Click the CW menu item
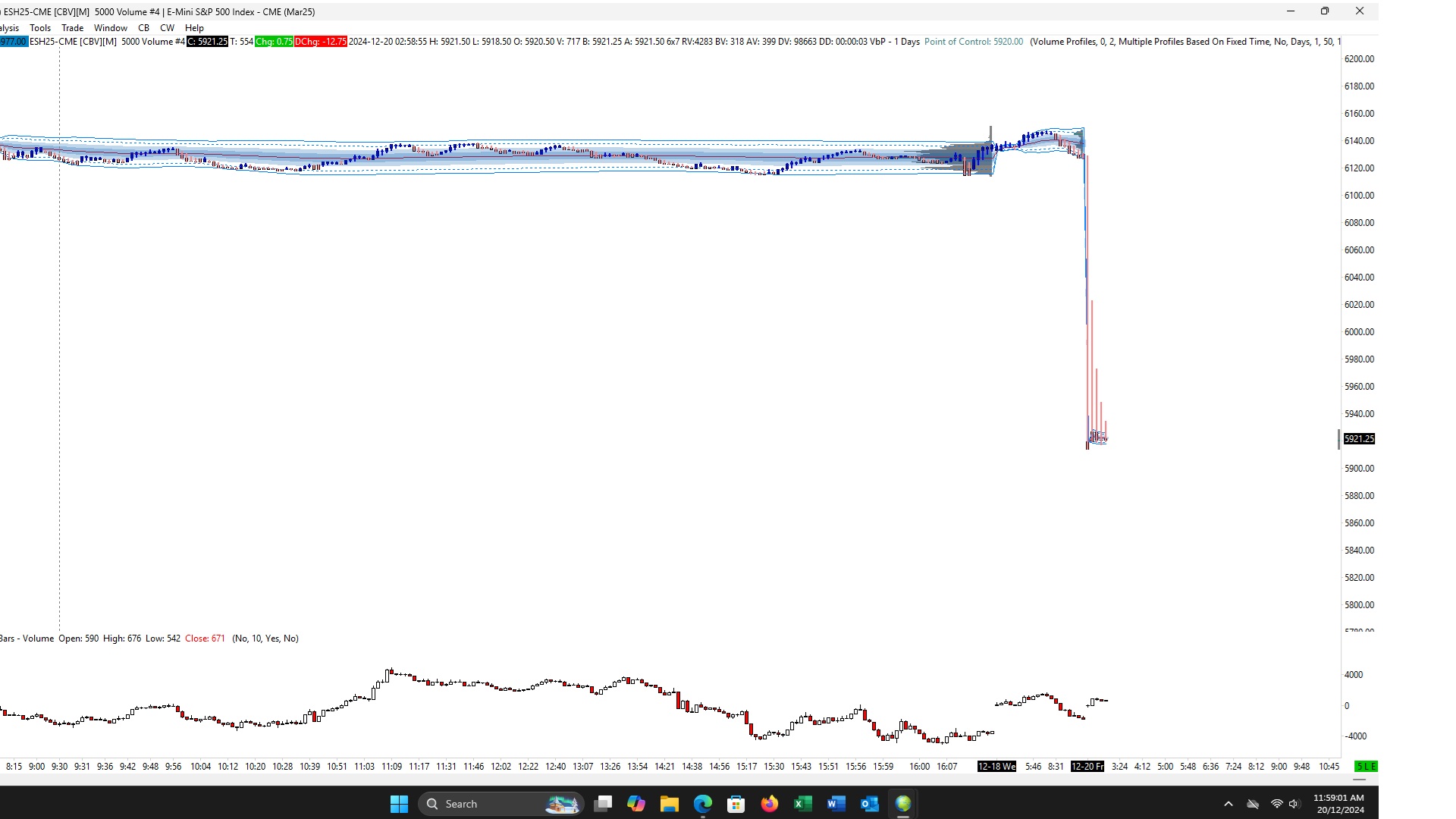The image size is (1456, 819). [167, 28]
